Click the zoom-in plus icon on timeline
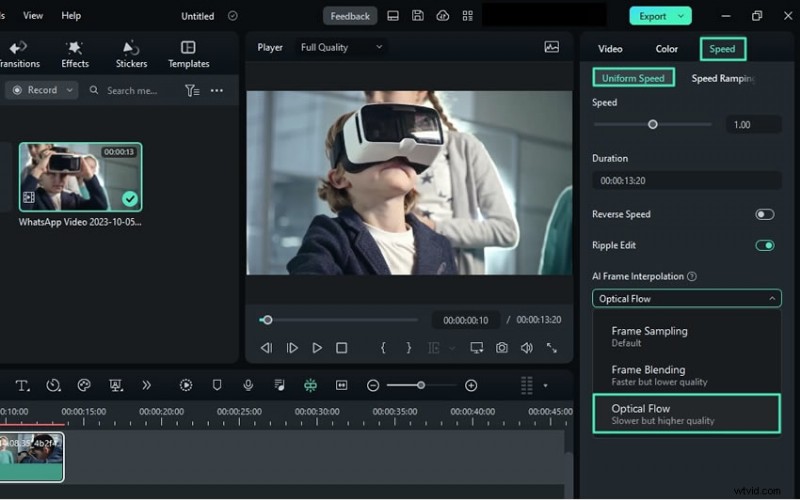Image resolution: width=800 pixels, height=500 pixels. (471, 385)
